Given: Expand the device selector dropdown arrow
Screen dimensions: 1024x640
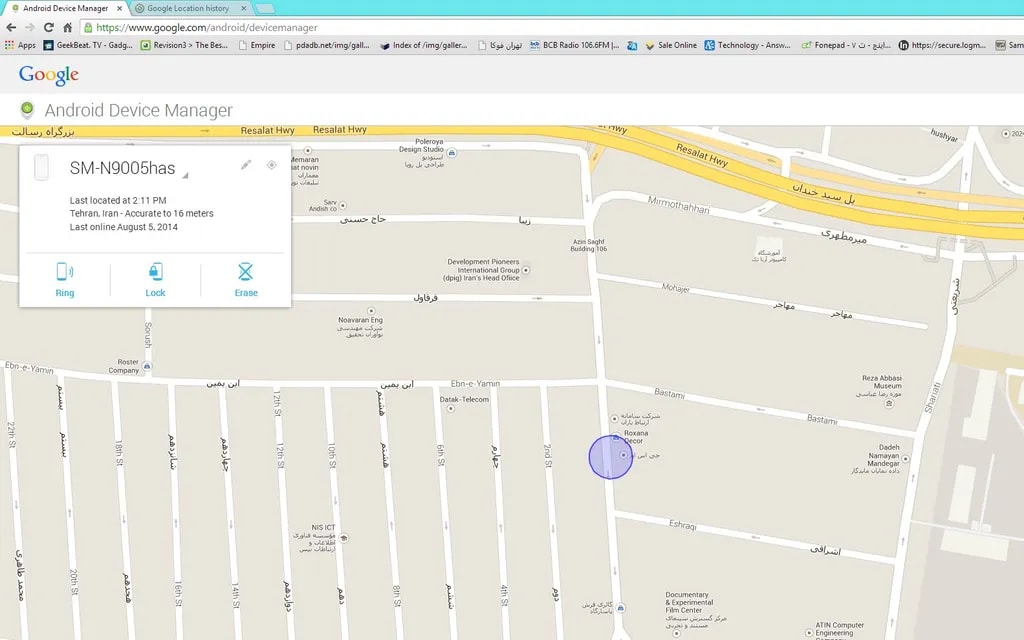Looking at the screenshot, I should (185, 176).
